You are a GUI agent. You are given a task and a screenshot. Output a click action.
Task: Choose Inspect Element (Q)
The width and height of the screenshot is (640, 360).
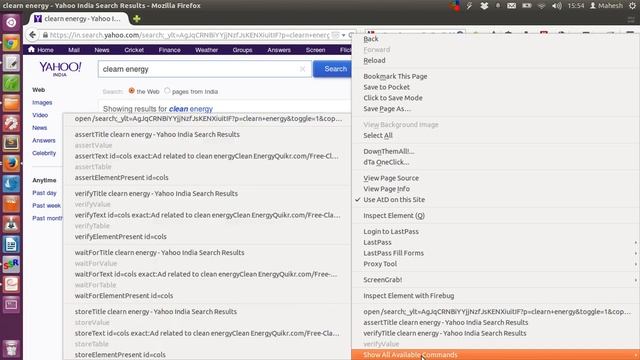tap(496, 216)
